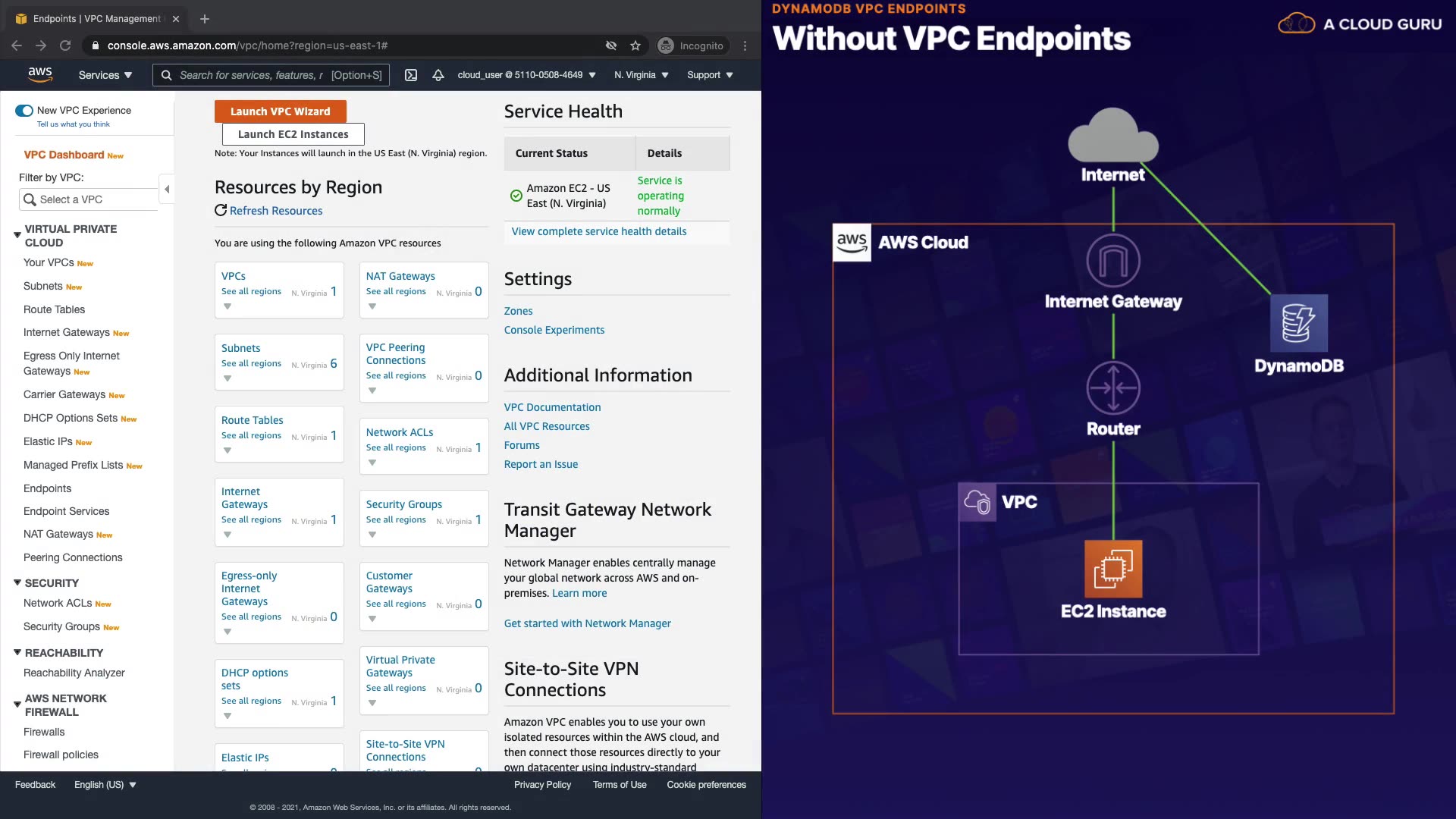1456x819 pixels.
Task: Open Route Tables in sidebar
Action: coord(54,309)
